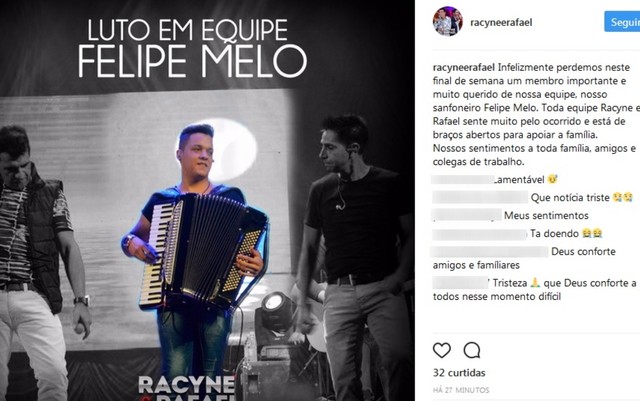Open the 'há 27 minutos' timestamp

click(x=461, y=390)
